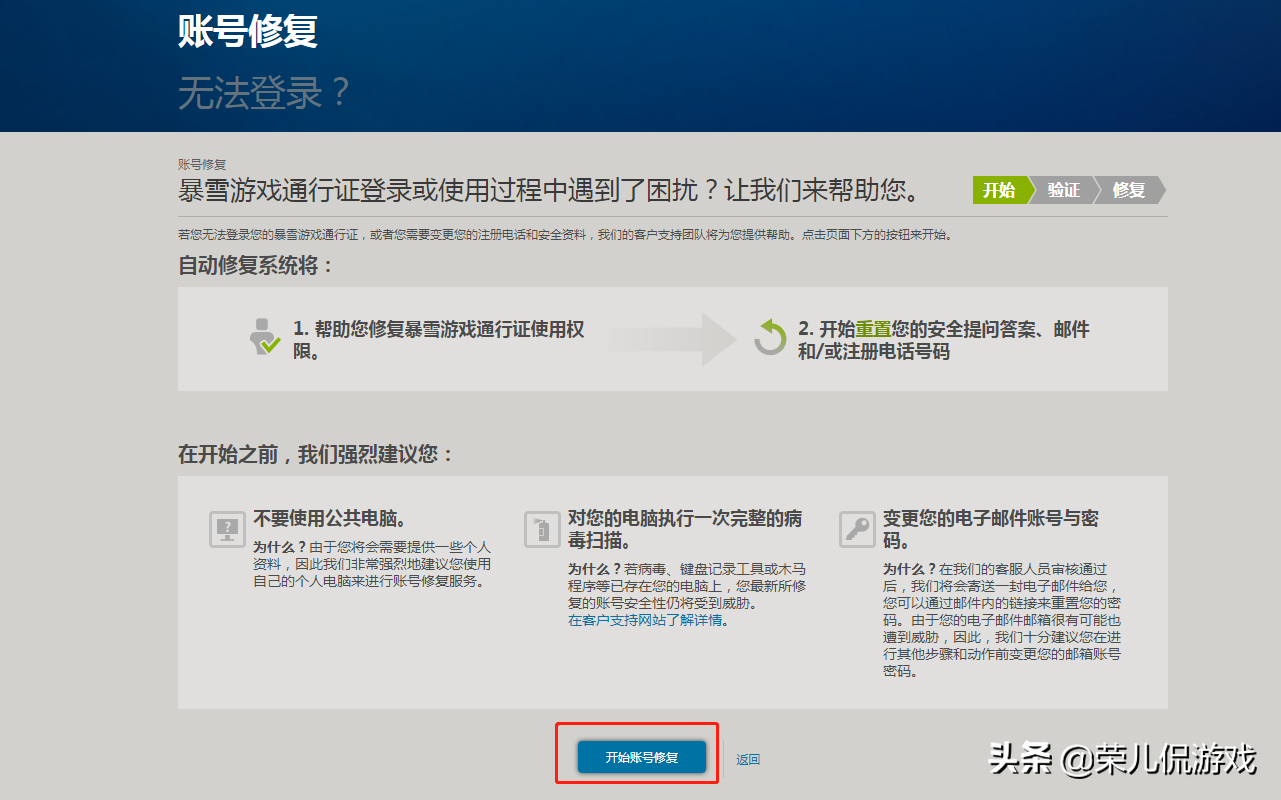Select the 修复 step in the progress indicator
1281x800 pixels.
tap(1130, 190)
